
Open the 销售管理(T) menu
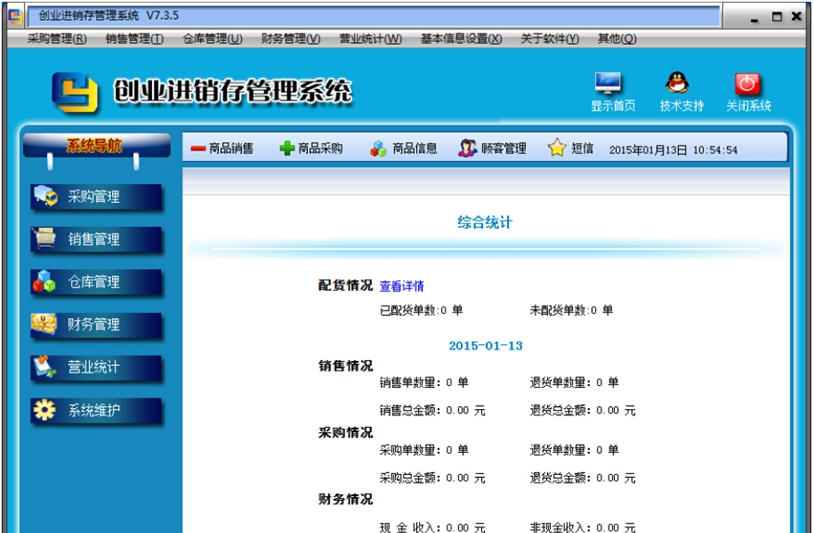134,39
